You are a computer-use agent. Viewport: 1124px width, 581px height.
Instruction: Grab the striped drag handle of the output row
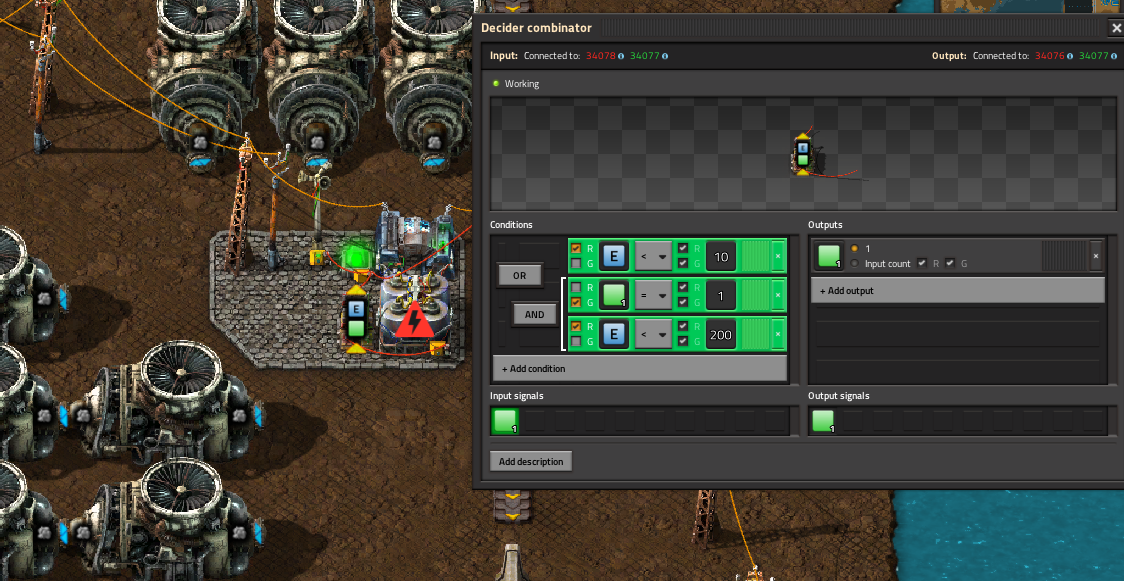1064,256
